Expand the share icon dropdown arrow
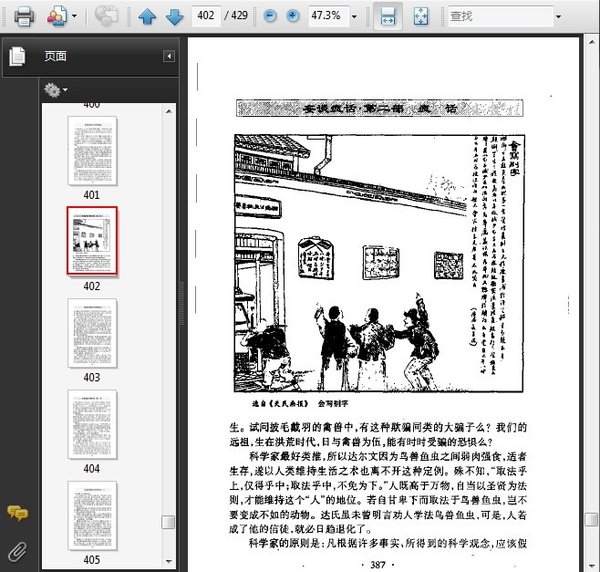 point(74,16)
